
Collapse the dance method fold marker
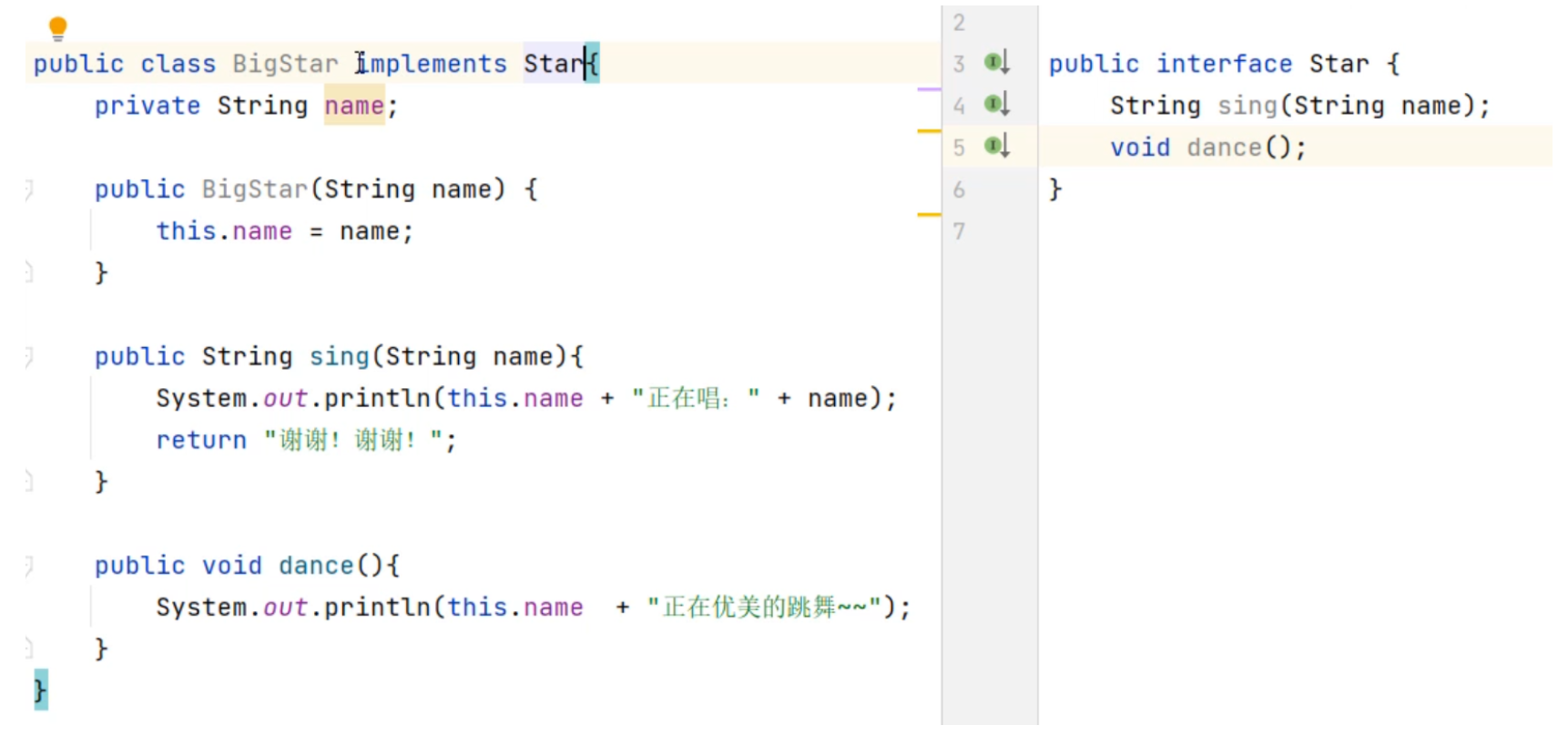click(x=29, y=566)
